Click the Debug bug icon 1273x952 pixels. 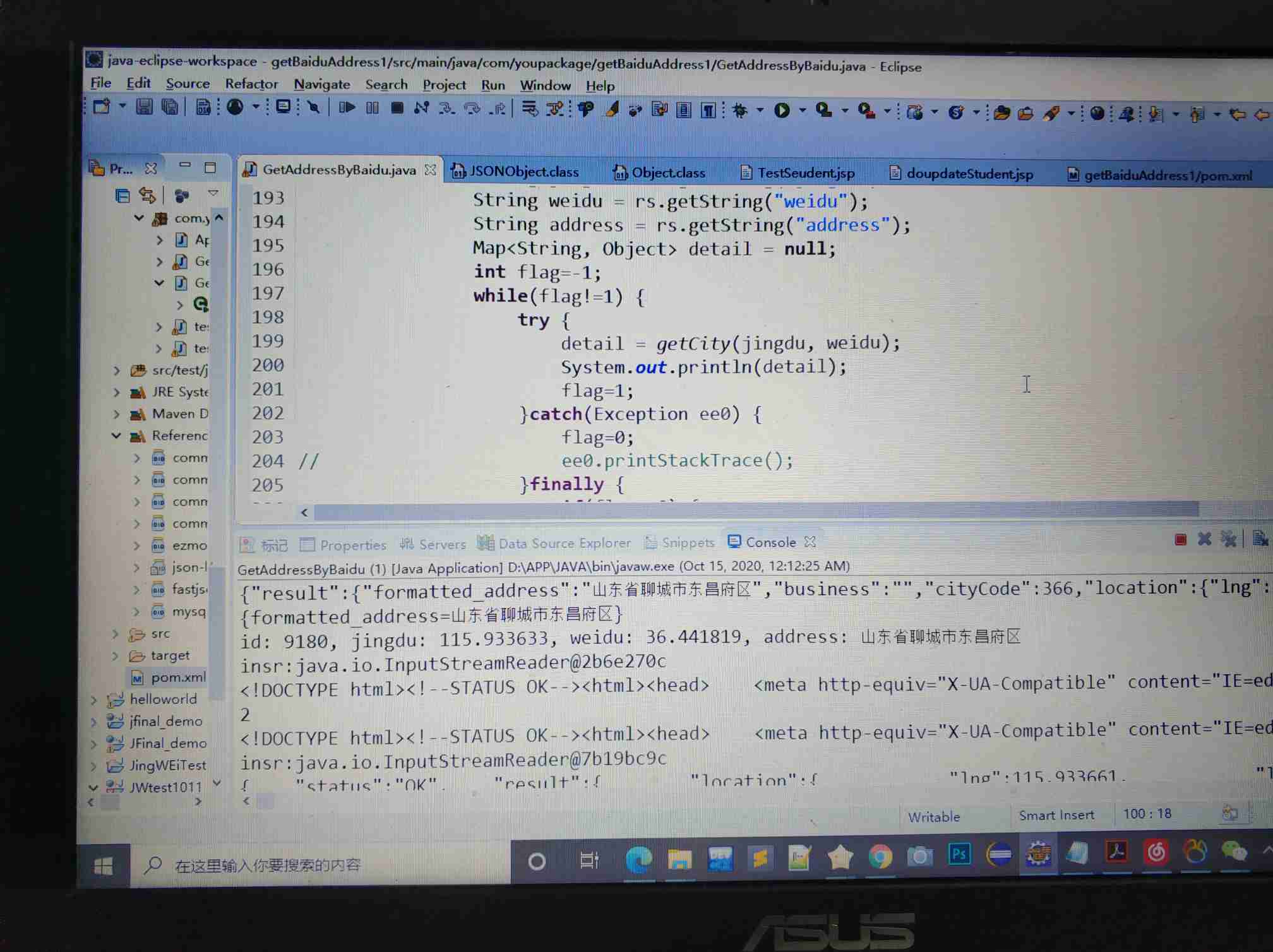point(739,111)
